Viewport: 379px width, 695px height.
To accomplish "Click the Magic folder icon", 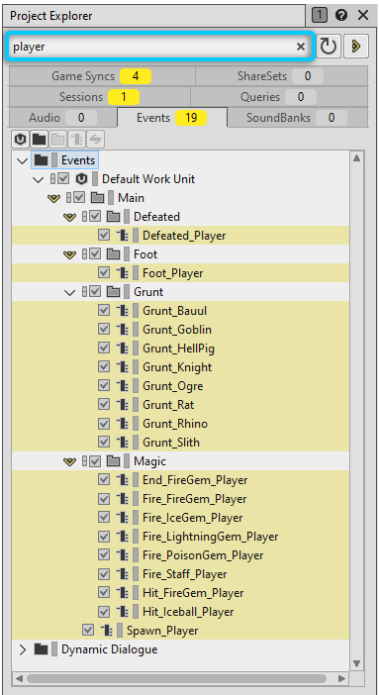I will (x=113, y=461).
